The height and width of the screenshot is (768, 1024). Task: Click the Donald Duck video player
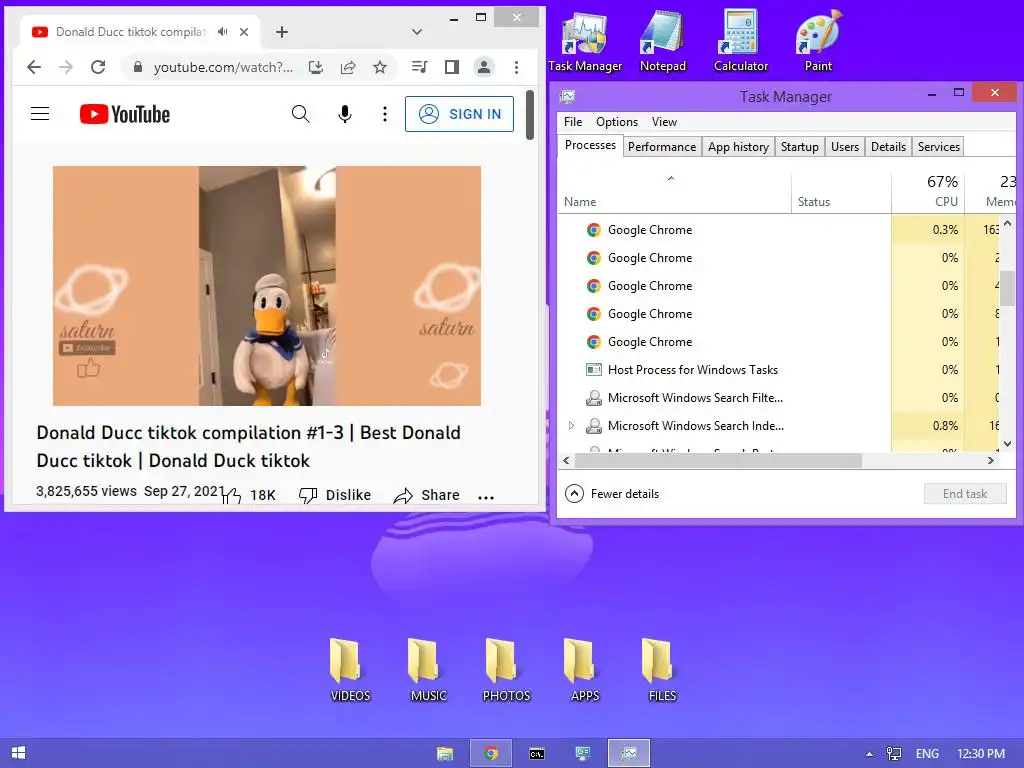point(266,285)
